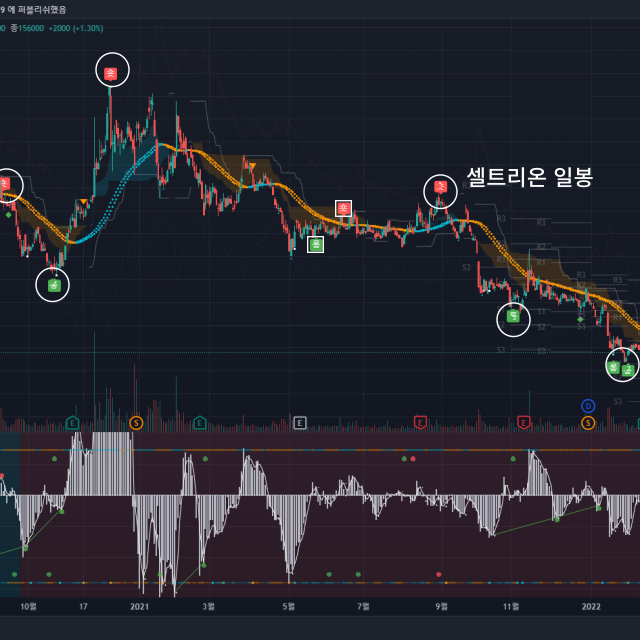Click the 5월 label on the time axis
Viewport: 640px width, 640px height.
coord(289,607)
